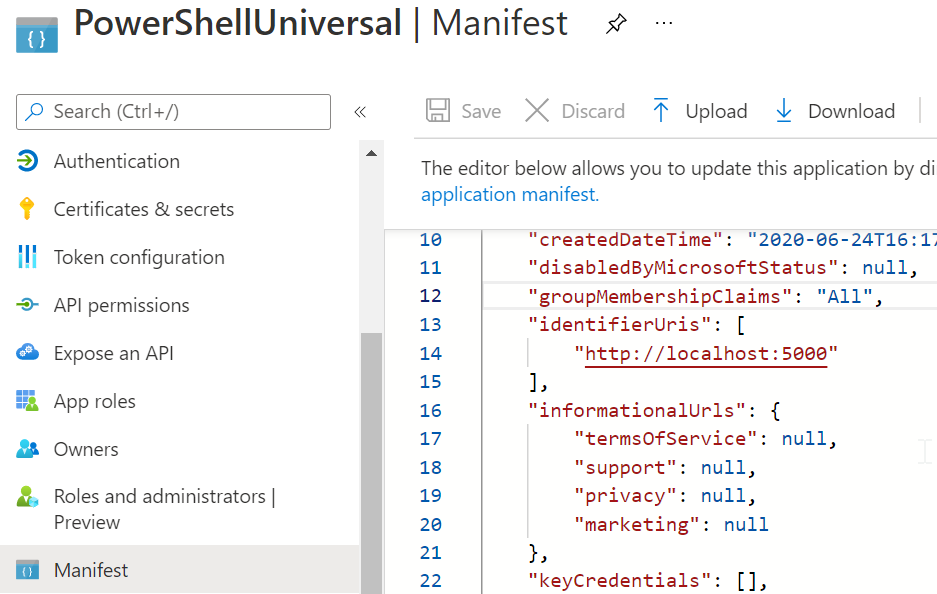
Task: Click the Discard X icon
Action: pyautogui.click(x=537, y=111)
